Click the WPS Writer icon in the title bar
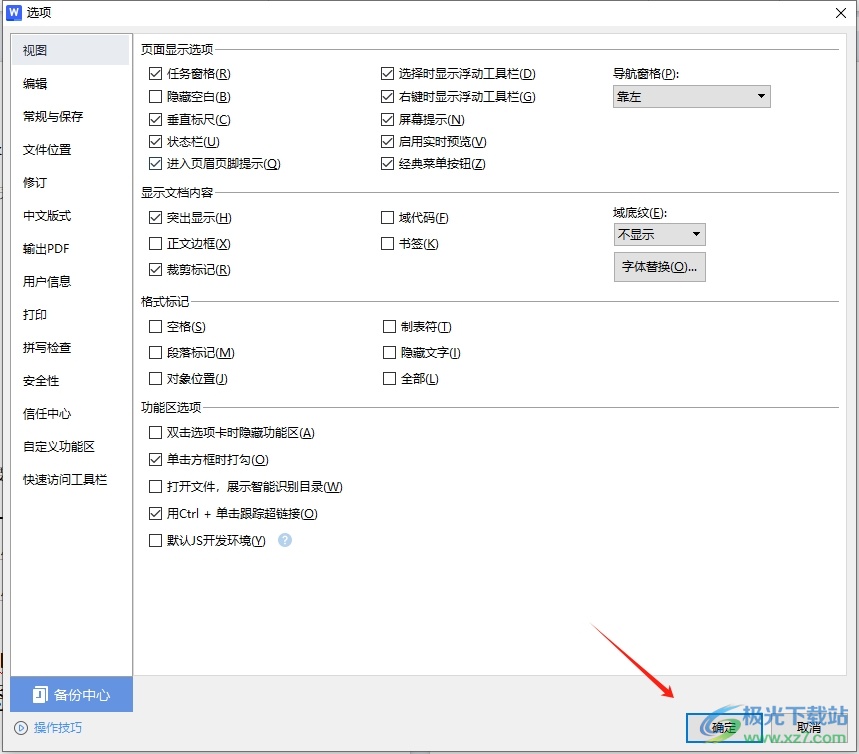The height and width of the screenshot is (754, 859). coord(14,12)
